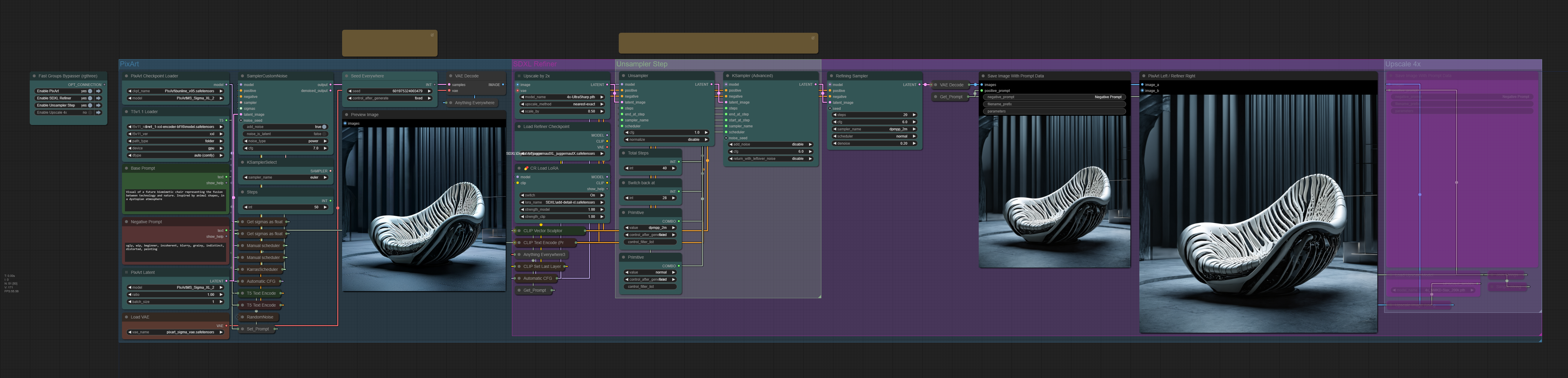Open the sampler_name combo in KSamplerSelect
The image size is (1568, 378).
[286, 178]
